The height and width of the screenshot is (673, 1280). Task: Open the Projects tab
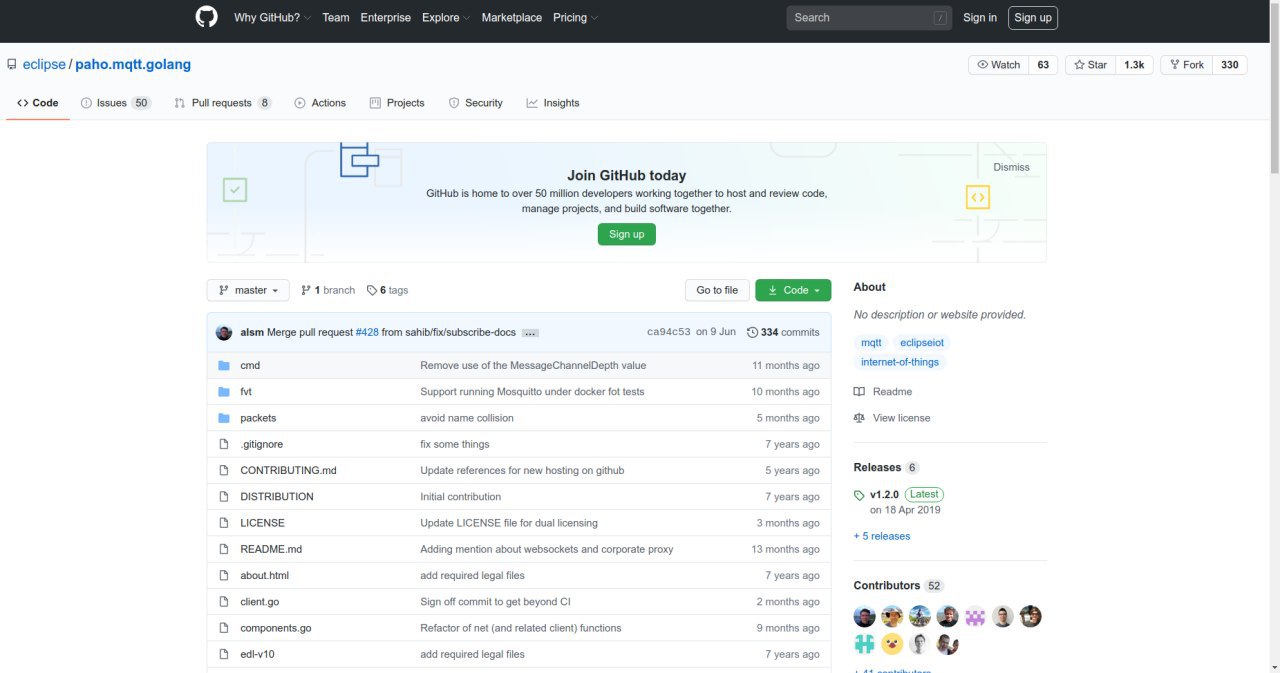click(397, 103)
